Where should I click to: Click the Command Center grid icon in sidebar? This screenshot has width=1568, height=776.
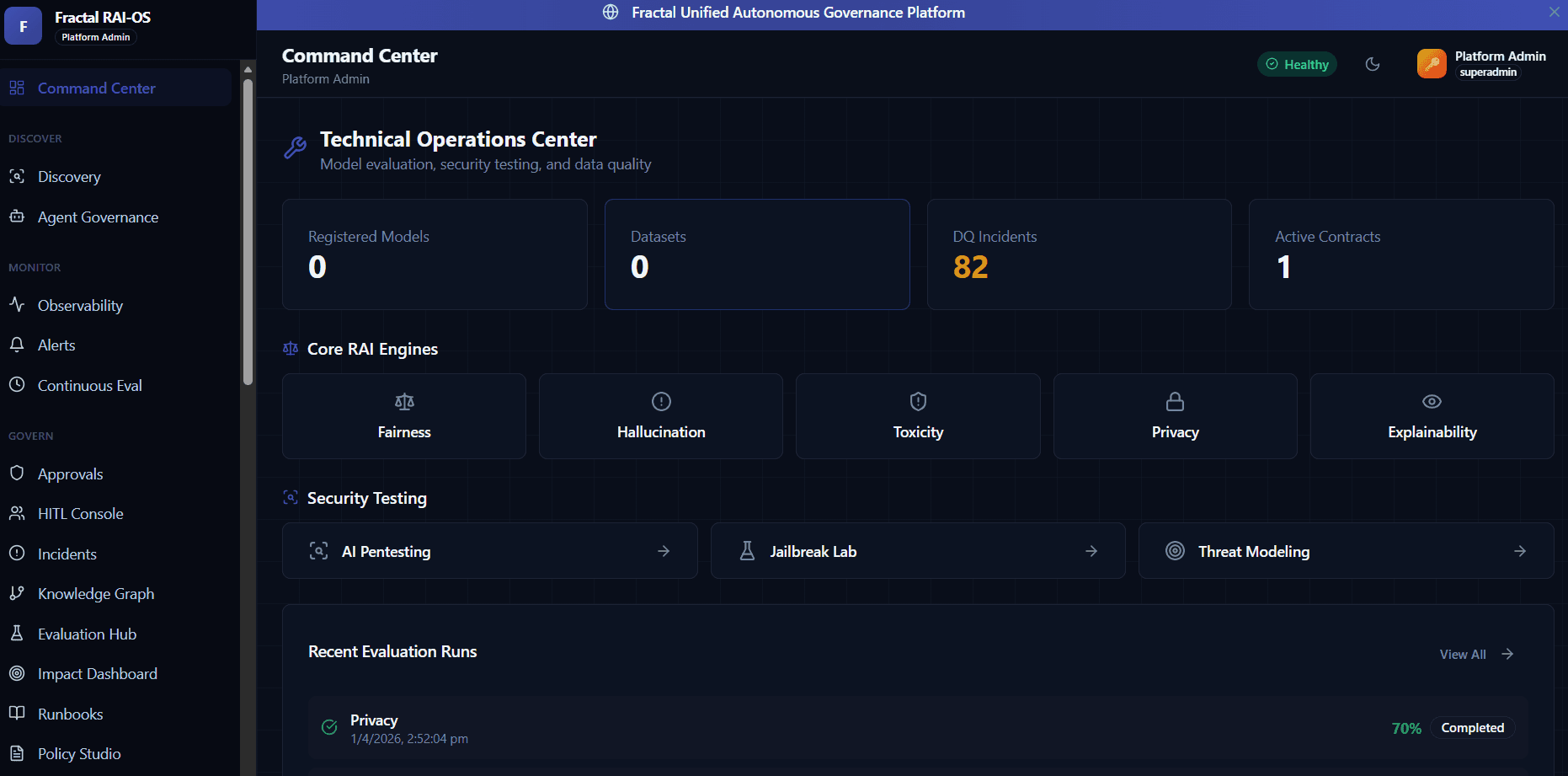pos(17,88)
